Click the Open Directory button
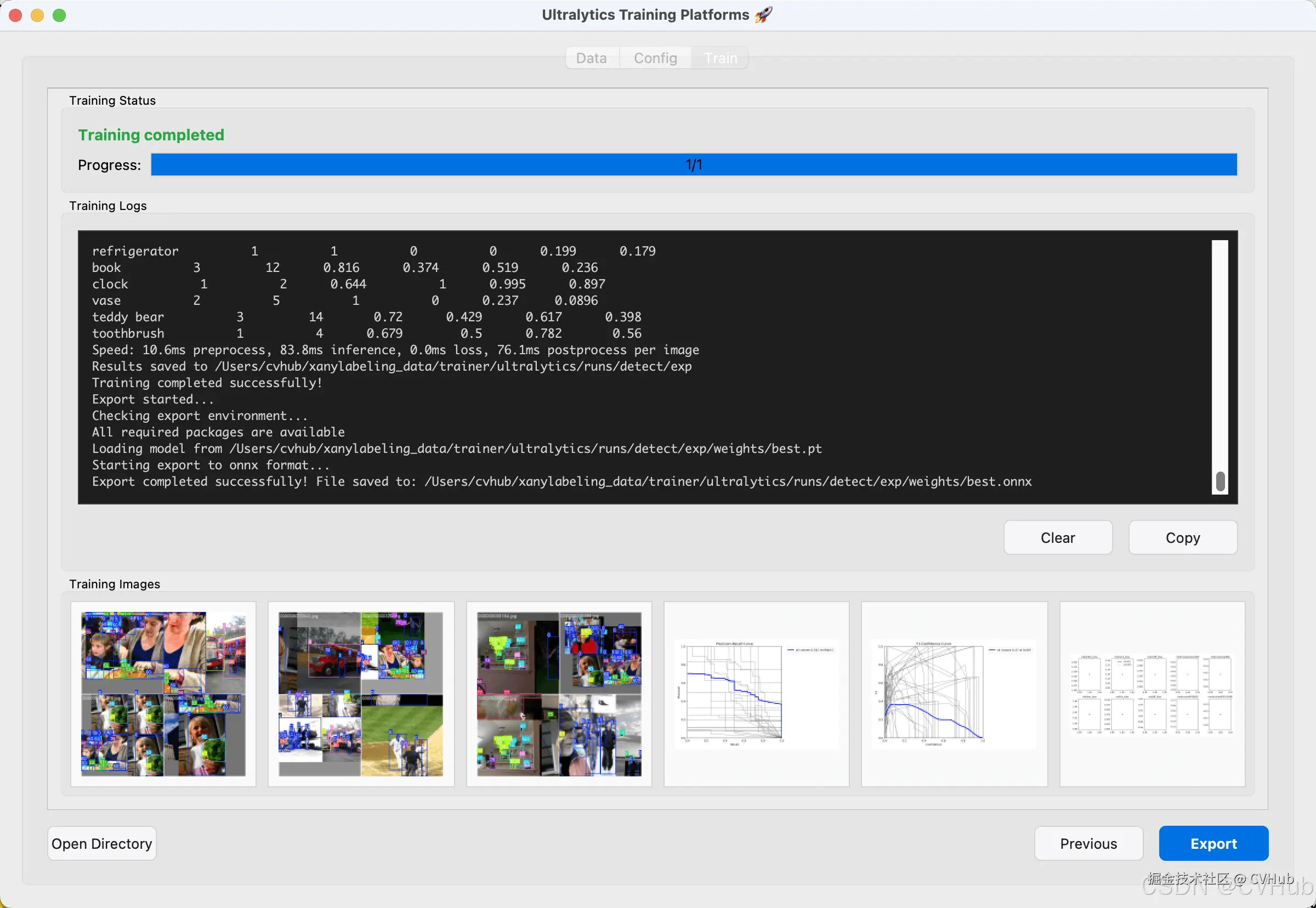 pos(102,843)
